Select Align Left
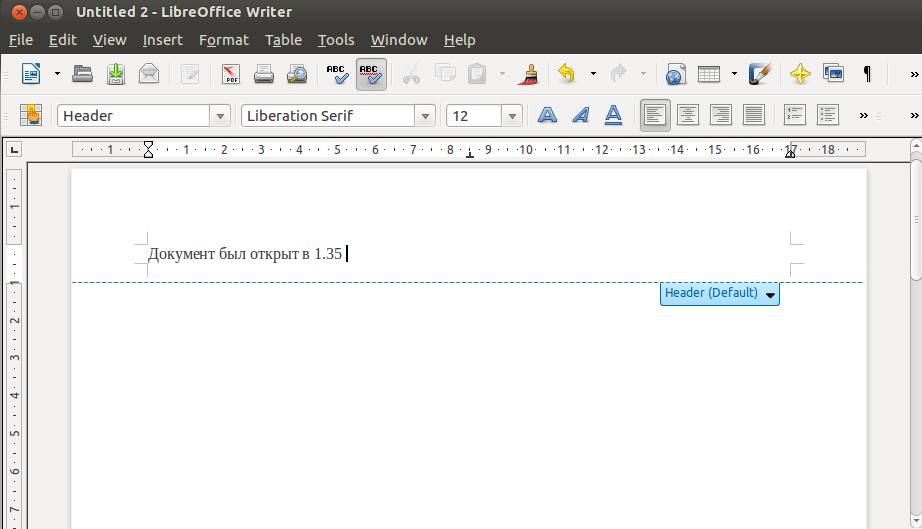 pos(654,115)
